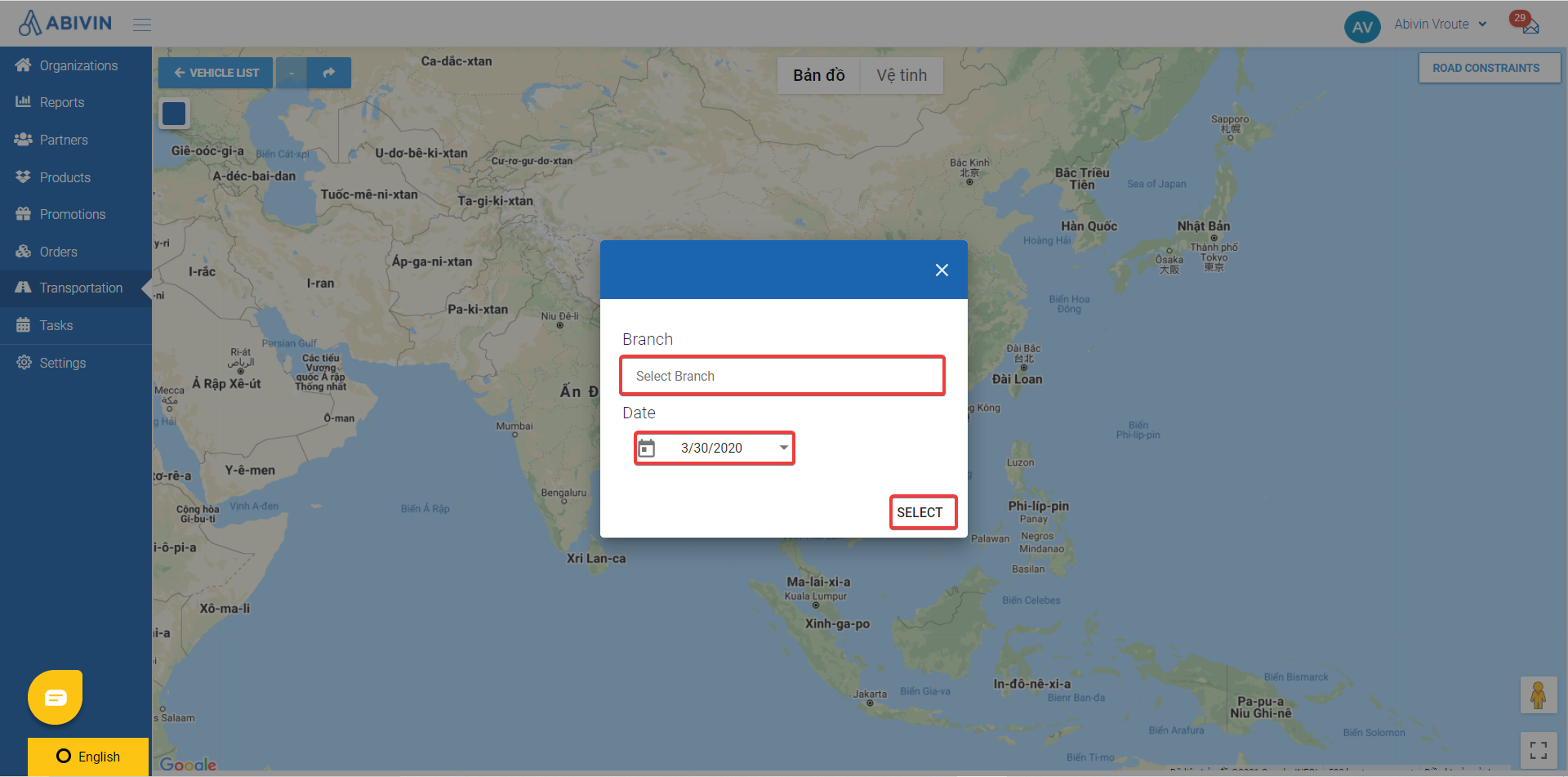Click the AV user avatar

pyautogui.click(x=1362, y=27)
